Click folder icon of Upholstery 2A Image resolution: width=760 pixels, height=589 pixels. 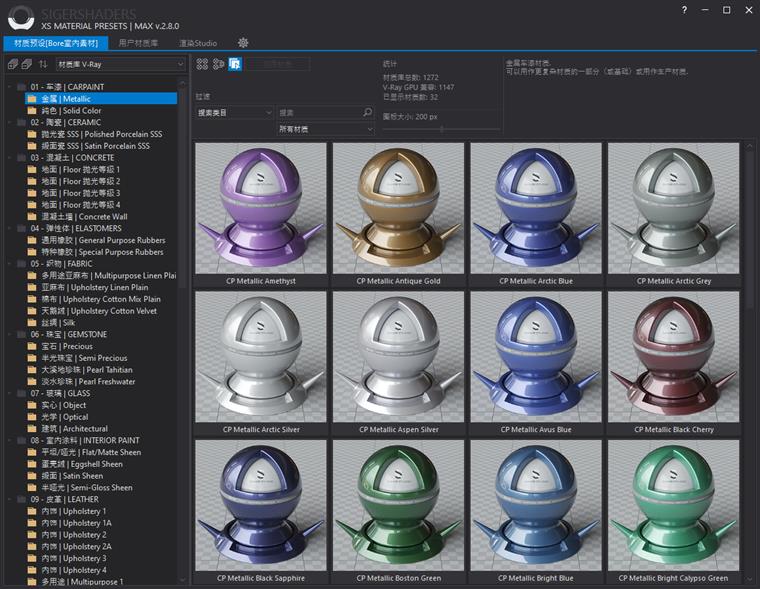pyautogui.click(x=32, y=546)
